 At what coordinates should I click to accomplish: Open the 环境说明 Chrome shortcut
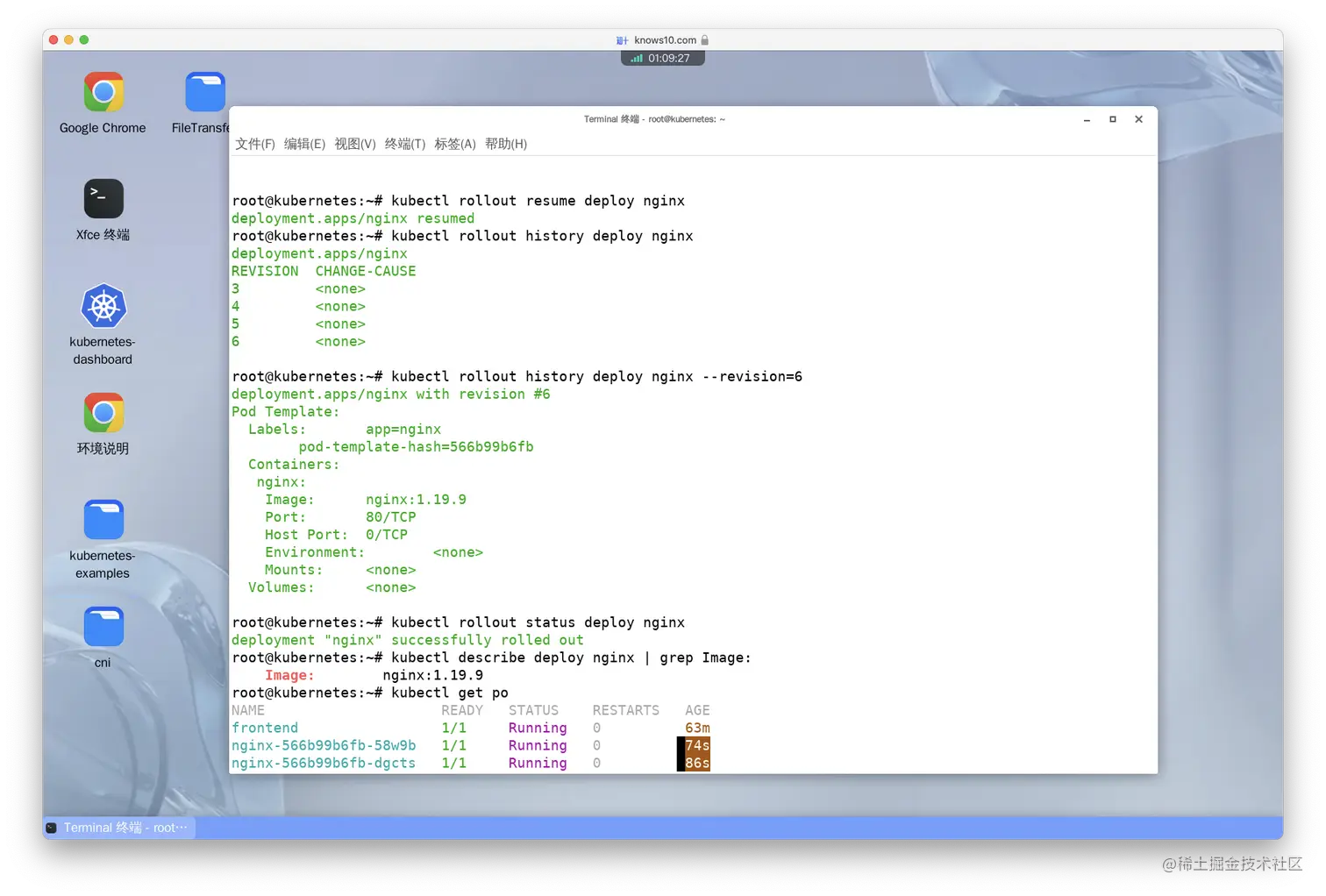coord(103,413)
